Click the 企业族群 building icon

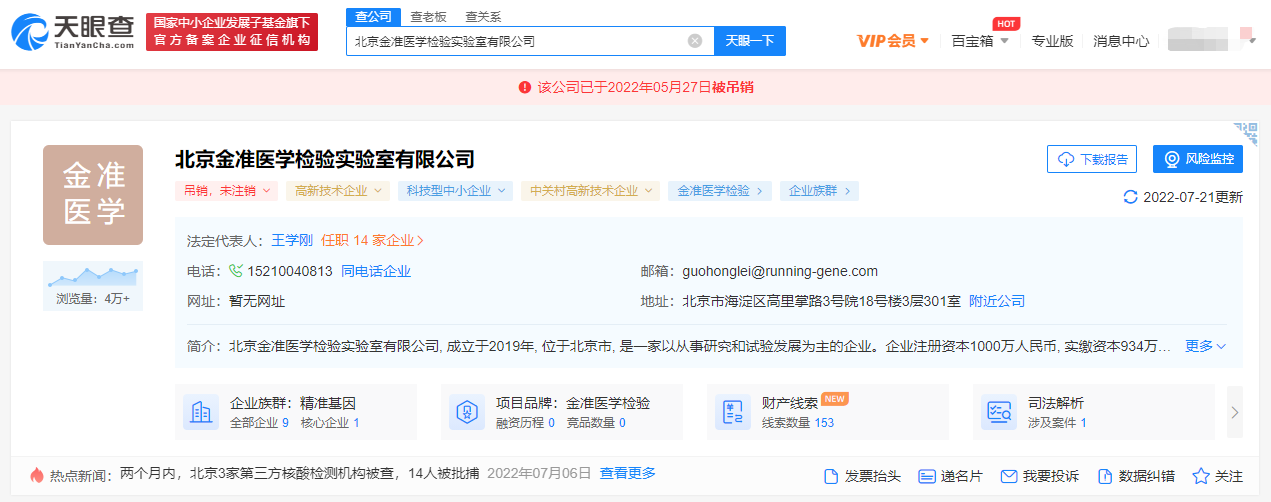(x=201, y=412)
